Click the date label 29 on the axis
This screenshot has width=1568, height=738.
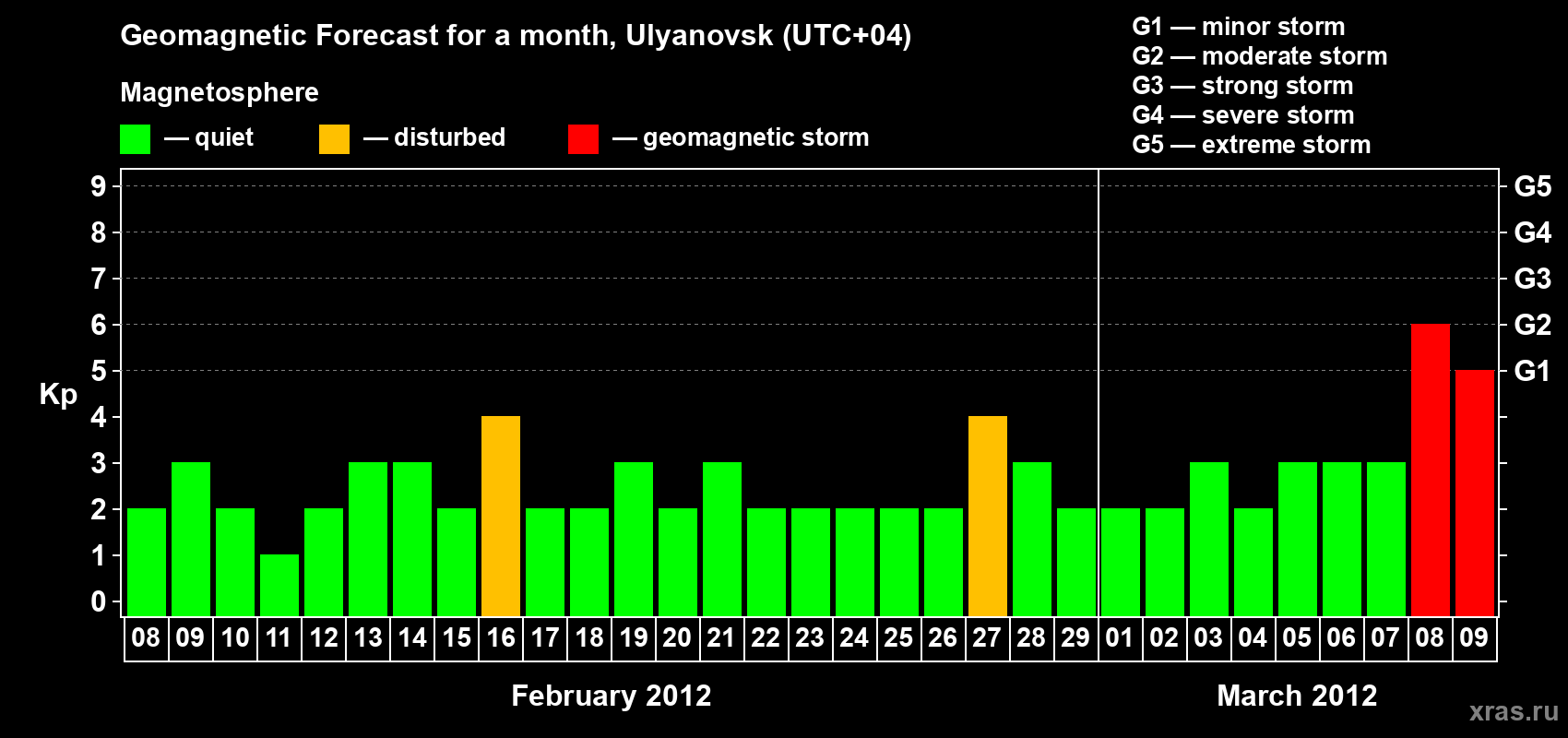[1075, 637]
